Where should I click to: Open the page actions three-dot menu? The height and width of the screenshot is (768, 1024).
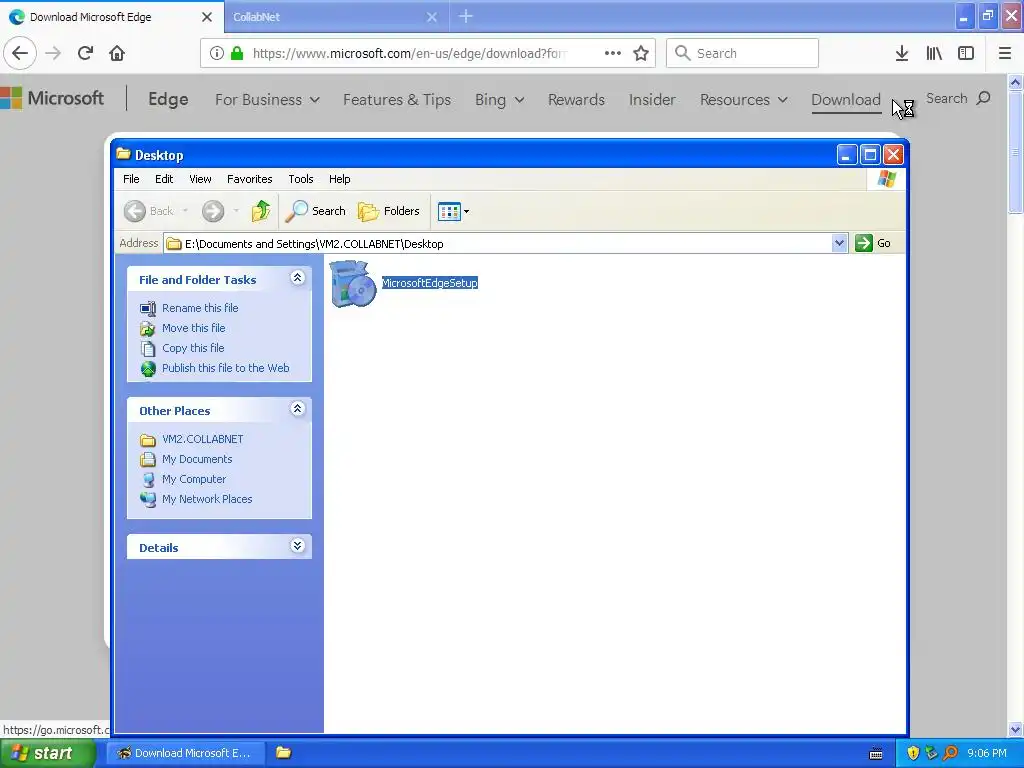613,53
